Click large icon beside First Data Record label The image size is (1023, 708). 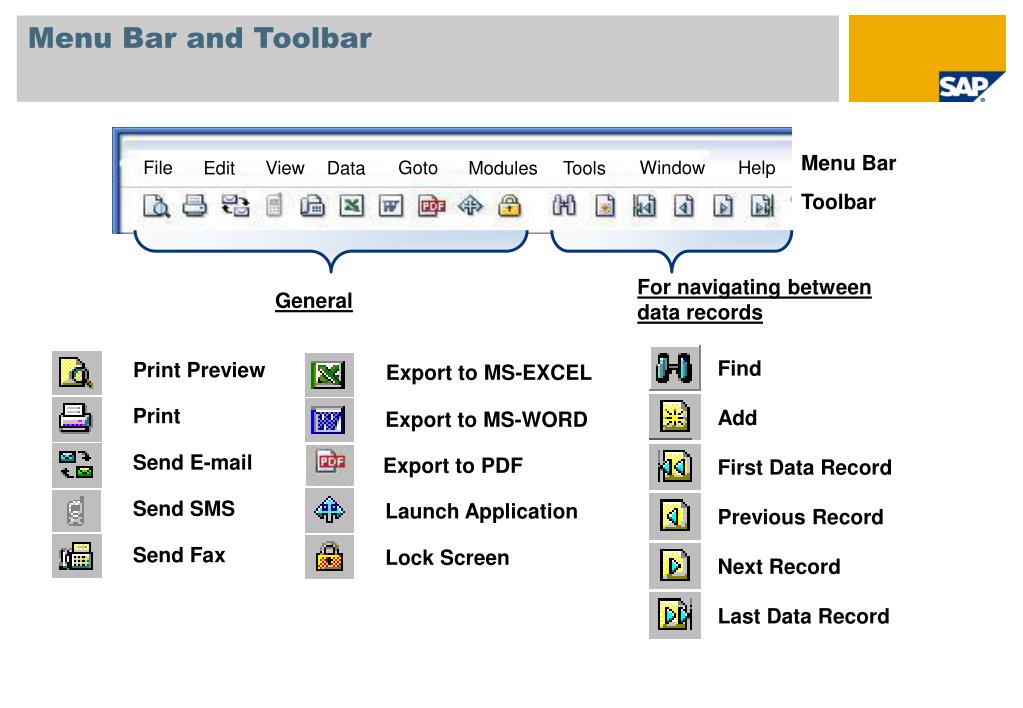[675, 467]
